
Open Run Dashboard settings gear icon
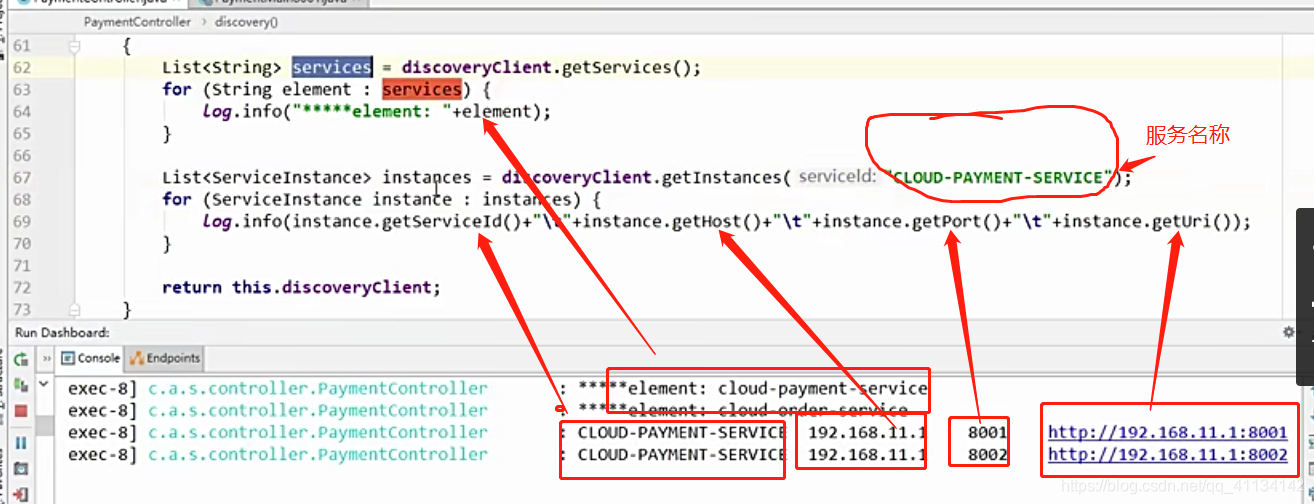[x=1288, y=333]
